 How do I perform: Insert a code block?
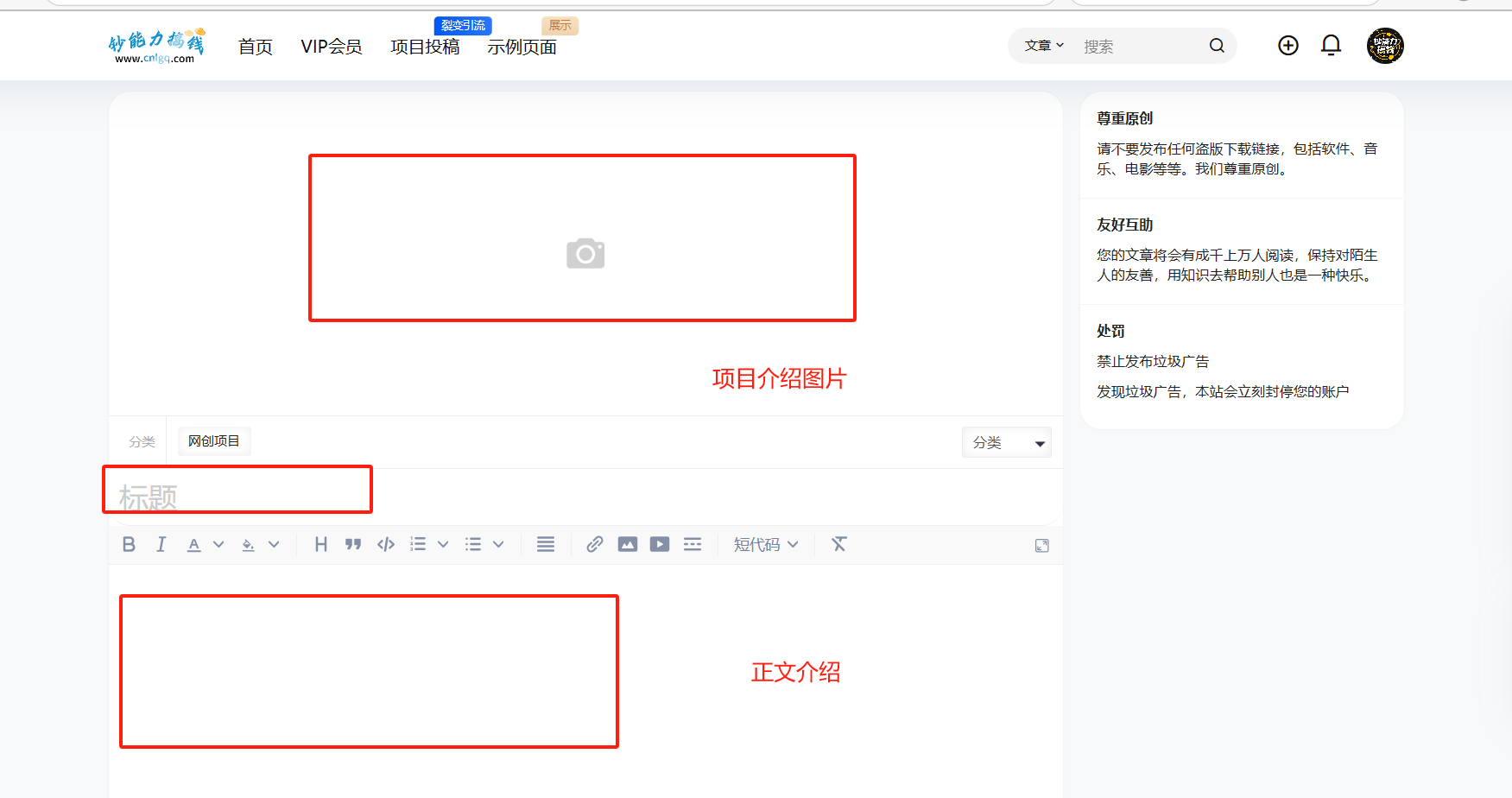point(386,544)
